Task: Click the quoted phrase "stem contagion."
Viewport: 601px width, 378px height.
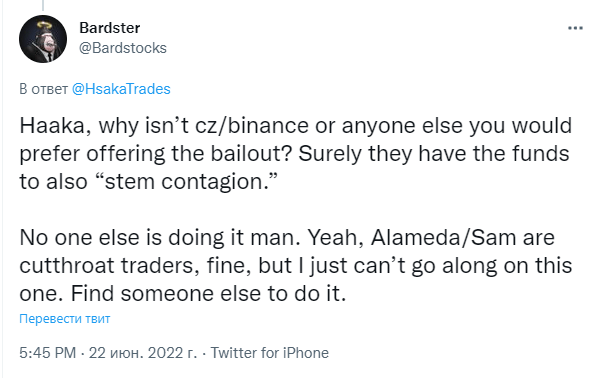Action: 186,181
